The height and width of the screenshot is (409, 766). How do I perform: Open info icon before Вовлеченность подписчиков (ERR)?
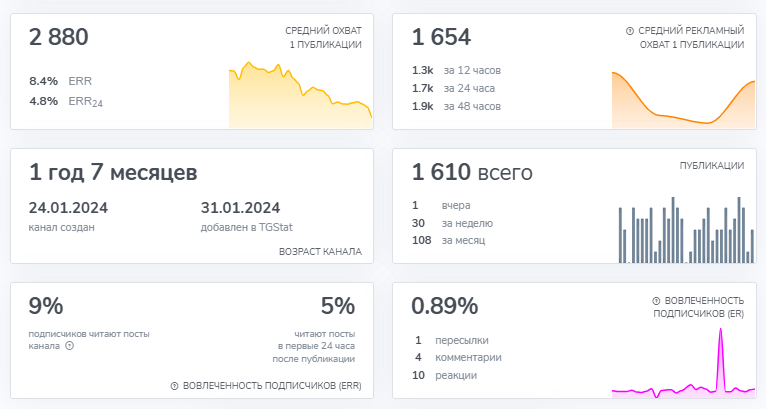(174, 385)
